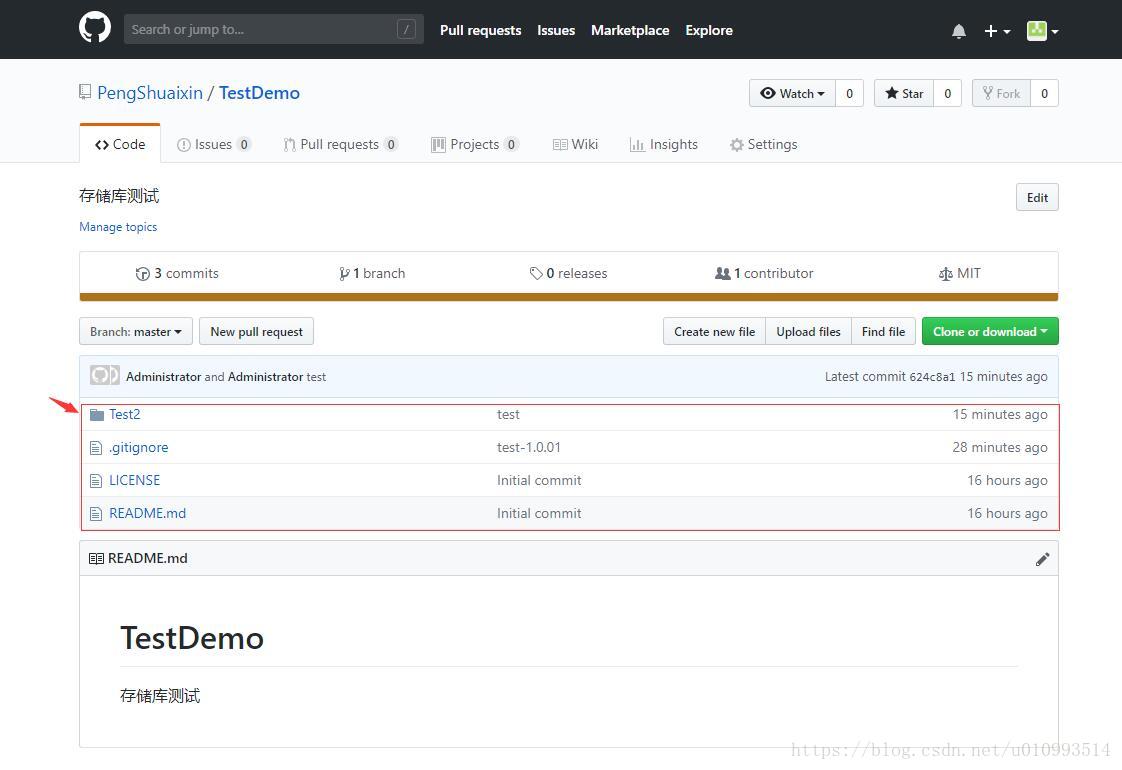The width and height of the screenshot is (1122, 770).
Task: Select the Code tab
Action: [120, 144]
